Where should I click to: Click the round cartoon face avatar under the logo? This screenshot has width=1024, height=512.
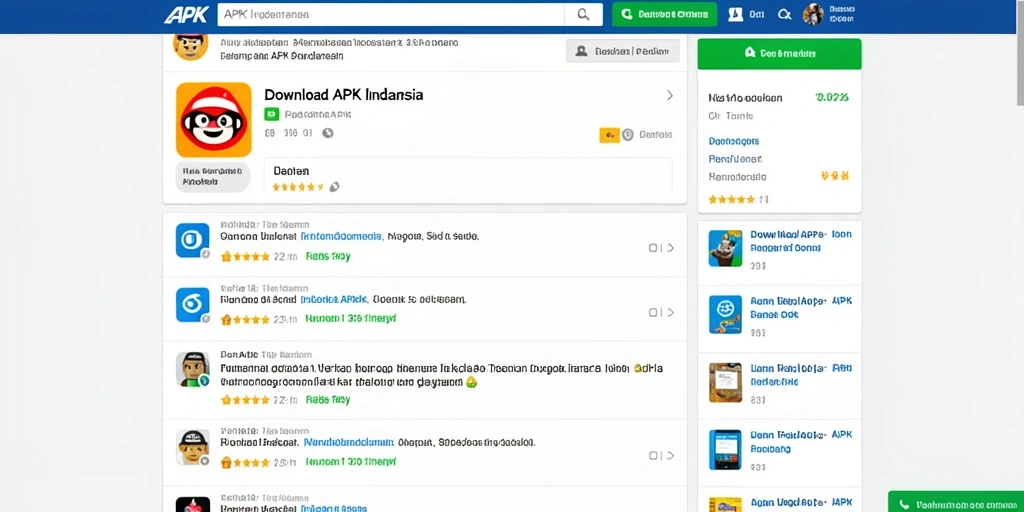tap(191, 44)
